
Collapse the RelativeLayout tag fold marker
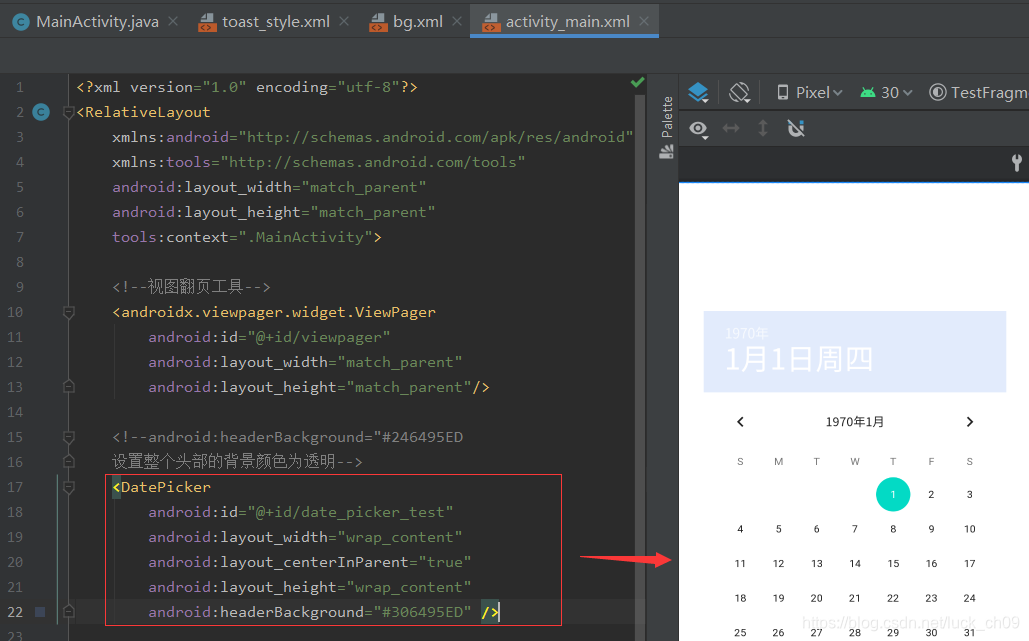coord(68,112)
